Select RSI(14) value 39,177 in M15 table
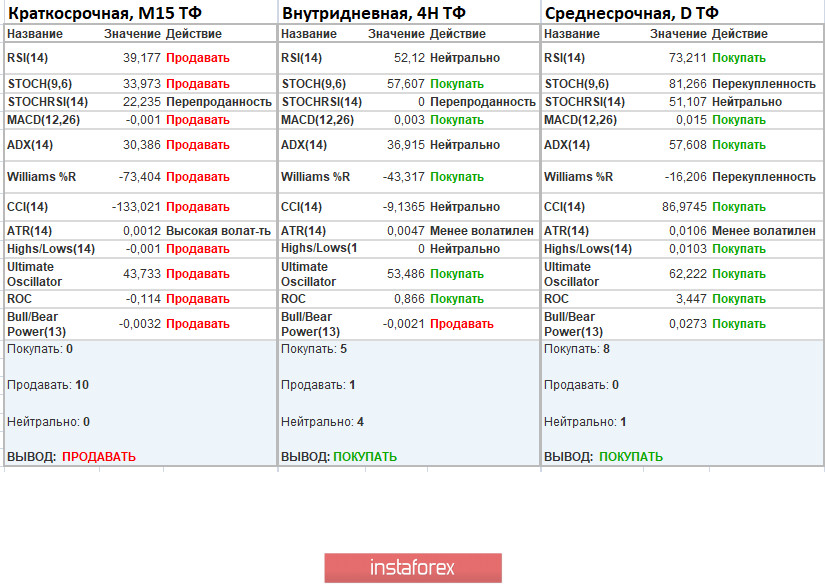 pos(140,58)
